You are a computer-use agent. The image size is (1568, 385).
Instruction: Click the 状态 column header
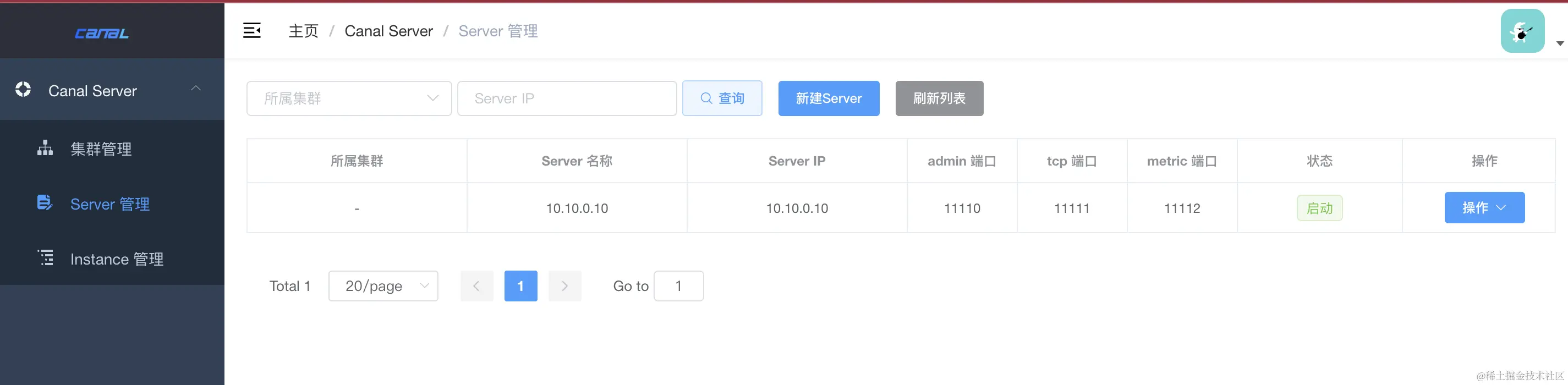1320,161
